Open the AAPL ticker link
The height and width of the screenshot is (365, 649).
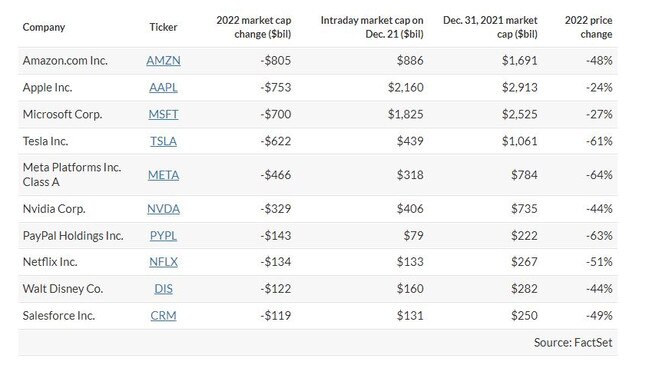pos(163,88)
